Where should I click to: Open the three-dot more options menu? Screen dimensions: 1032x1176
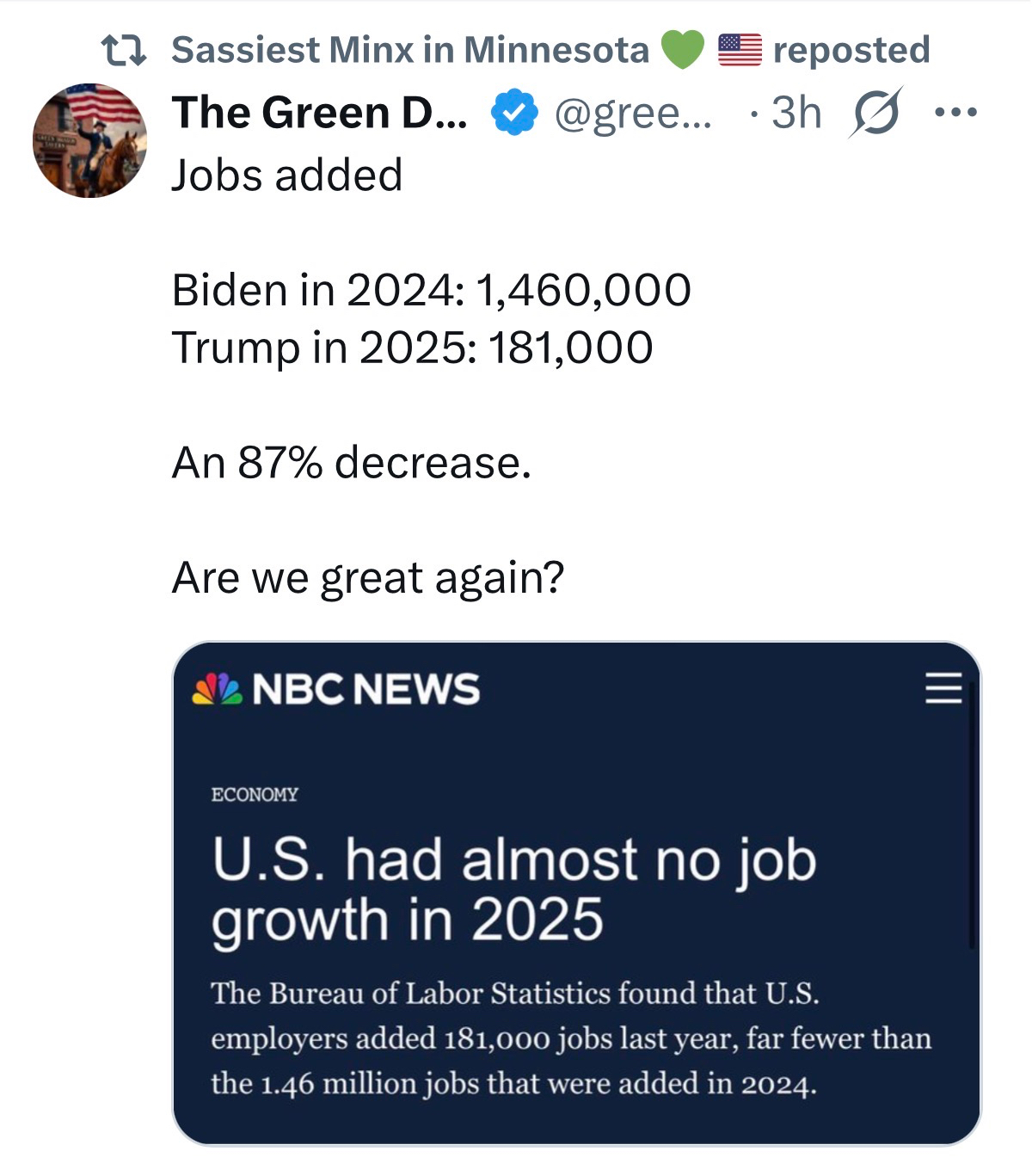coord(957,113)
